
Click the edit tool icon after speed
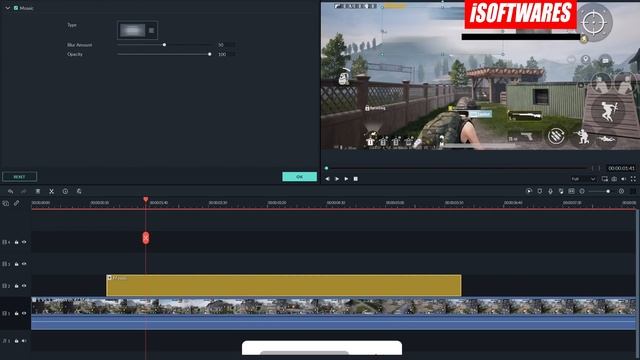[79, 191]
